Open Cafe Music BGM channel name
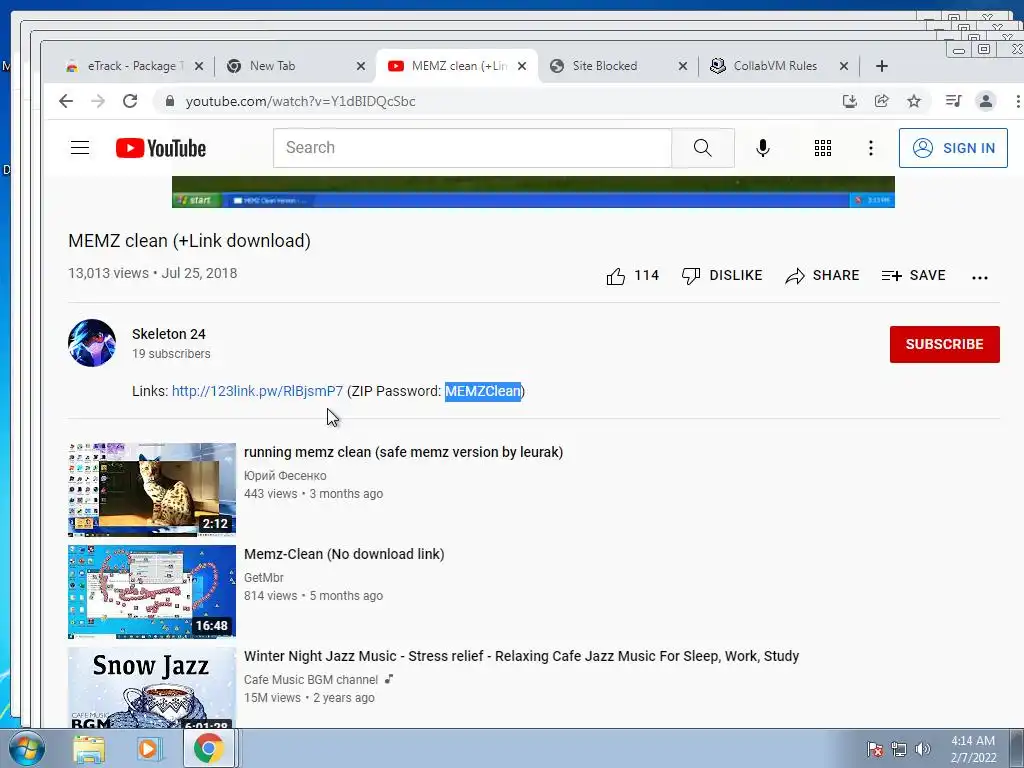The width and height of the screenshot is (1024, 768). [x=311, y=679]
